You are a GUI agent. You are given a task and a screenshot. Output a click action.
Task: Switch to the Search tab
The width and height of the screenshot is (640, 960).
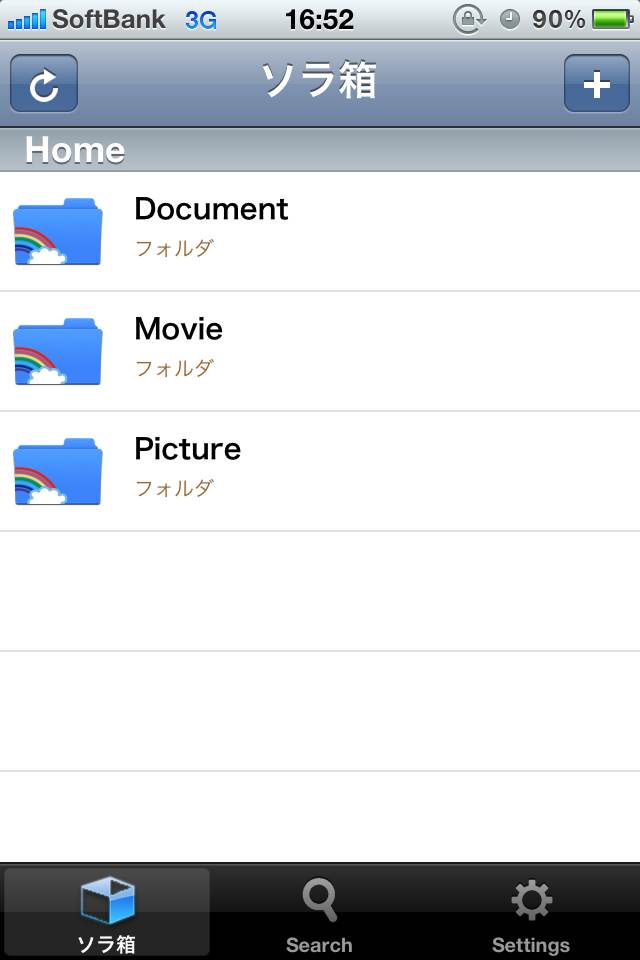pos(319,910)
